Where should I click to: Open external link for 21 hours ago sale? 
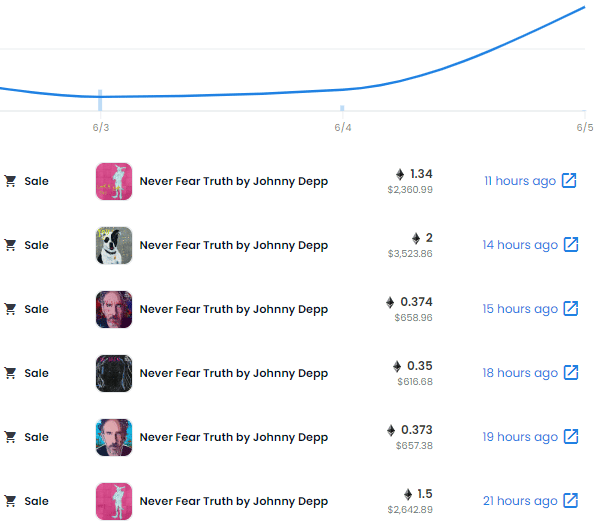click(571, 501)
